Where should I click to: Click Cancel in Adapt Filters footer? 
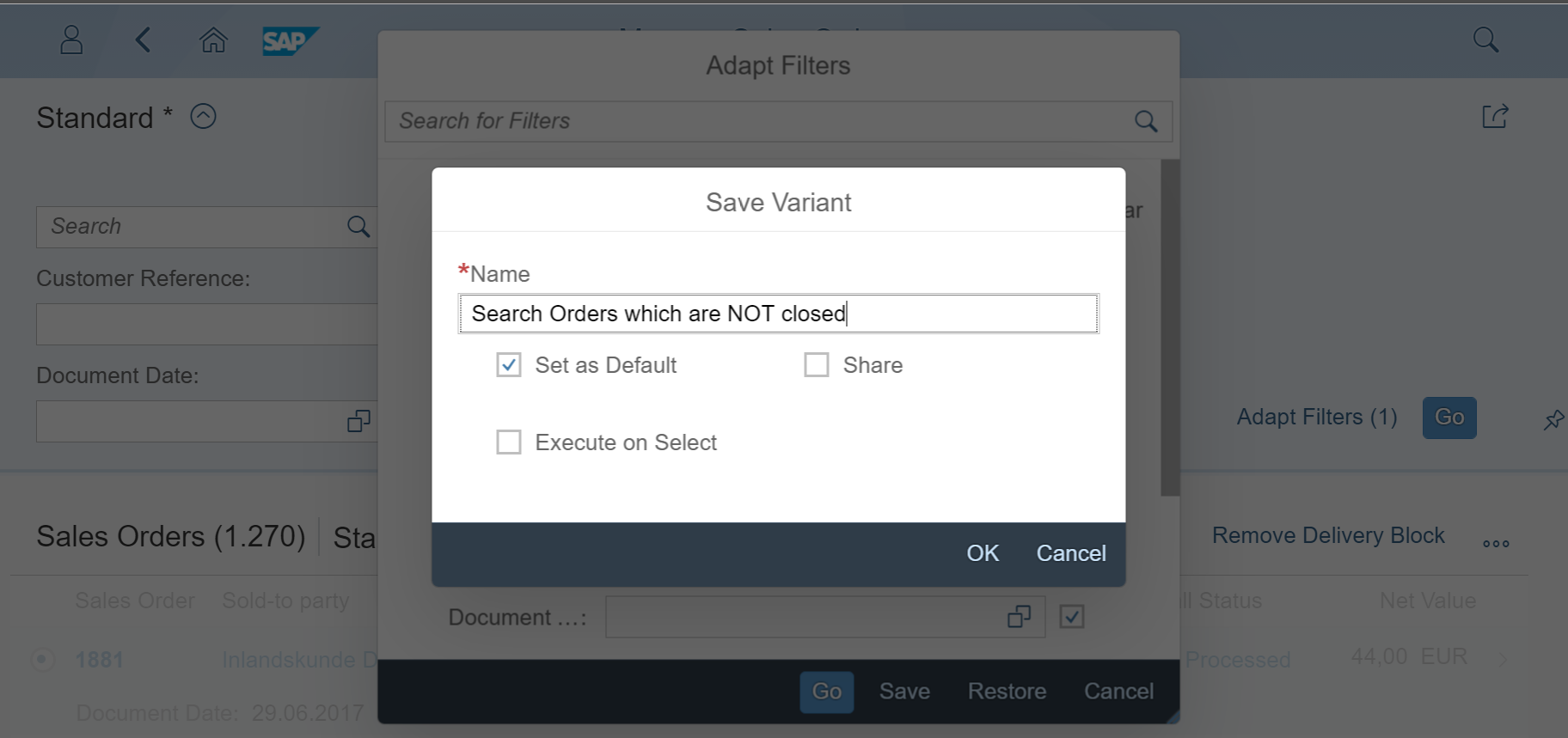pos(1118,692)
